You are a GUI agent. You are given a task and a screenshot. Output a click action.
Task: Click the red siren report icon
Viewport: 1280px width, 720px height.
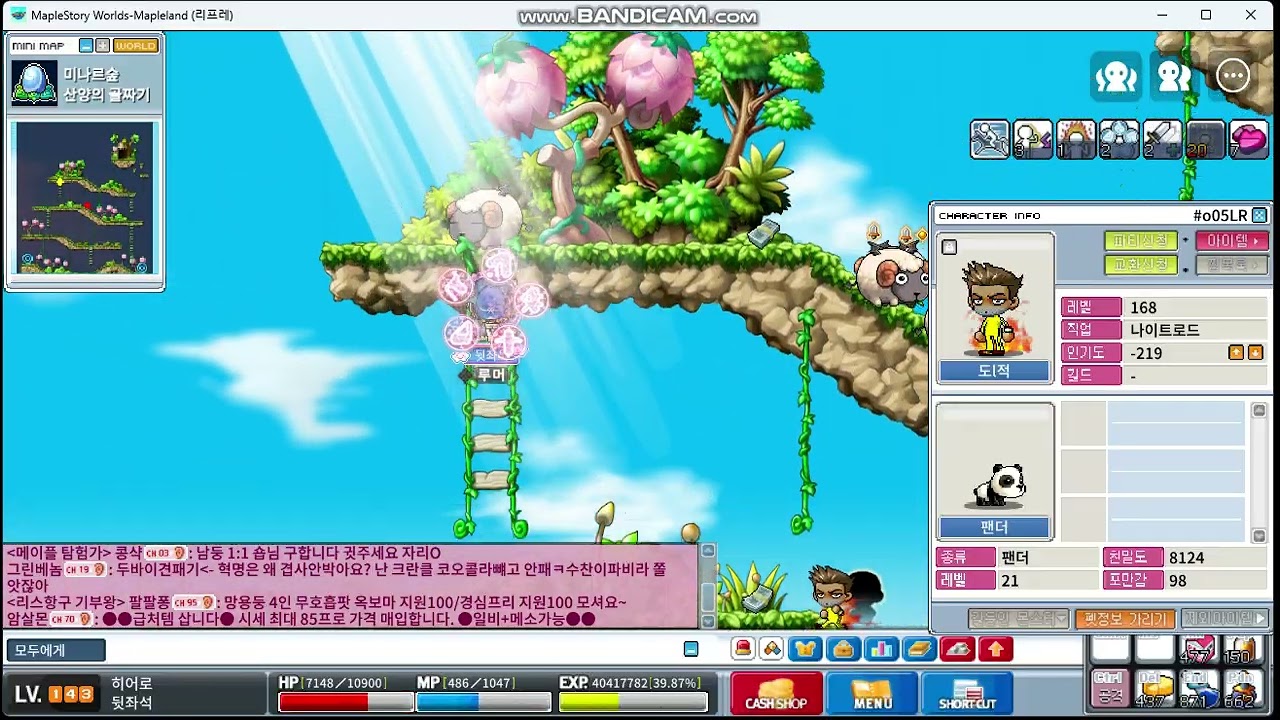point(743,649)
